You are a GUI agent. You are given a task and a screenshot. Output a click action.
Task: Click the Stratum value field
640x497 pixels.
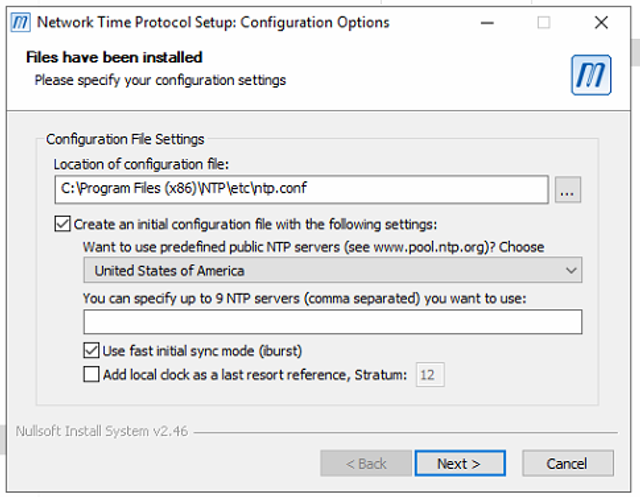430,375
